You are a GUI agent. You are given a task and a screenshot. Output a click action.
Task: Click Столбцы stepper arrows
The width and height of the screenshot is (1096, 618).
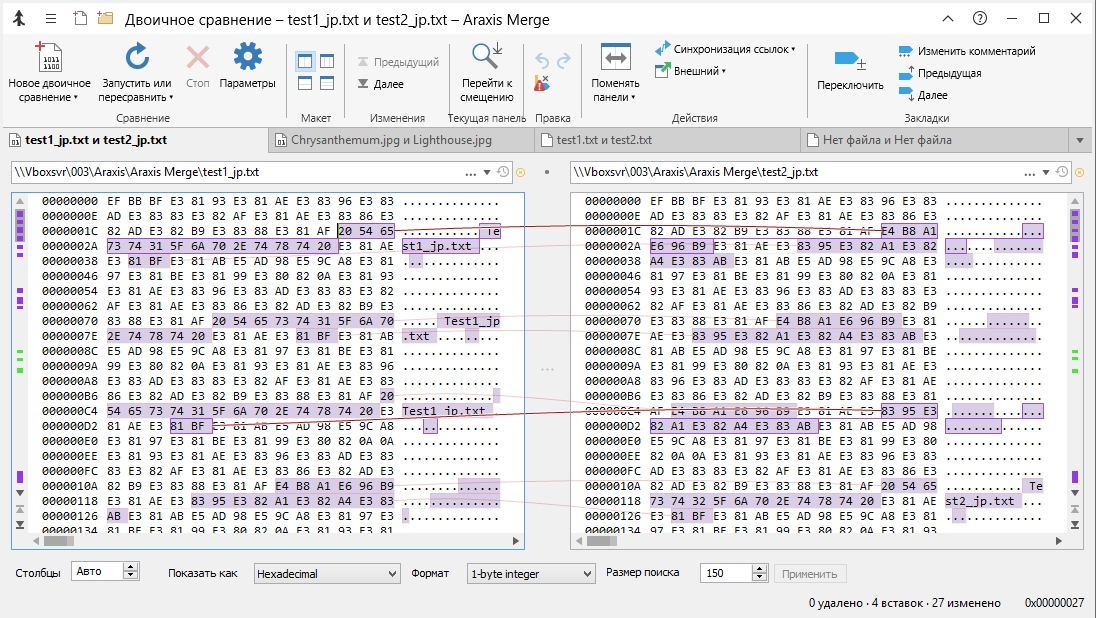[131, 572]
